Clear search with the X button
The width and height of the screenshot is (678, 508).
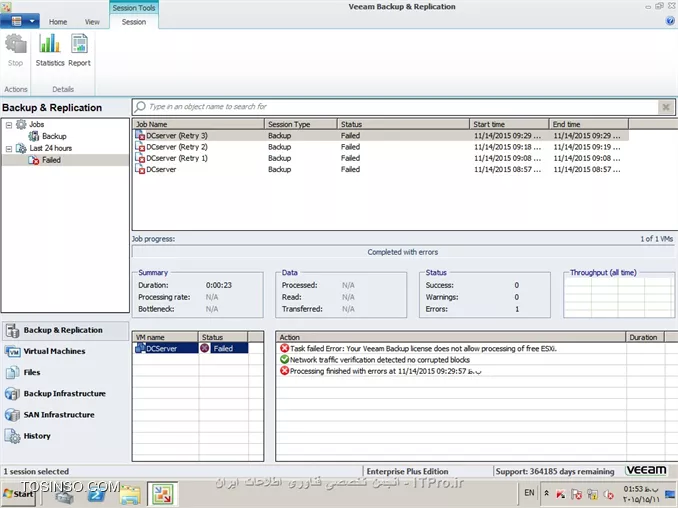pyautogui.click(x=666, y=107)
